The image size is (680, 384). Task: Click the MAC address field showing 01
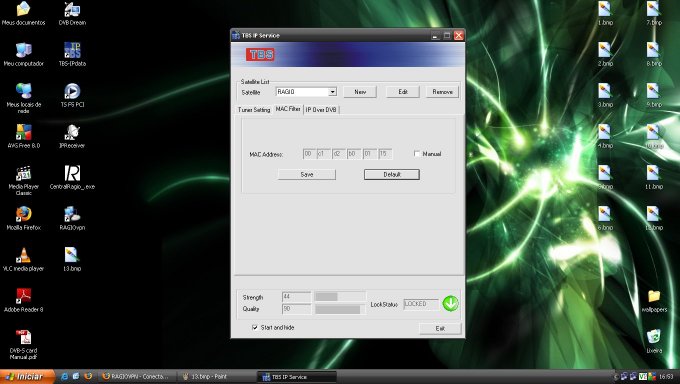click(x=369, y=154)
